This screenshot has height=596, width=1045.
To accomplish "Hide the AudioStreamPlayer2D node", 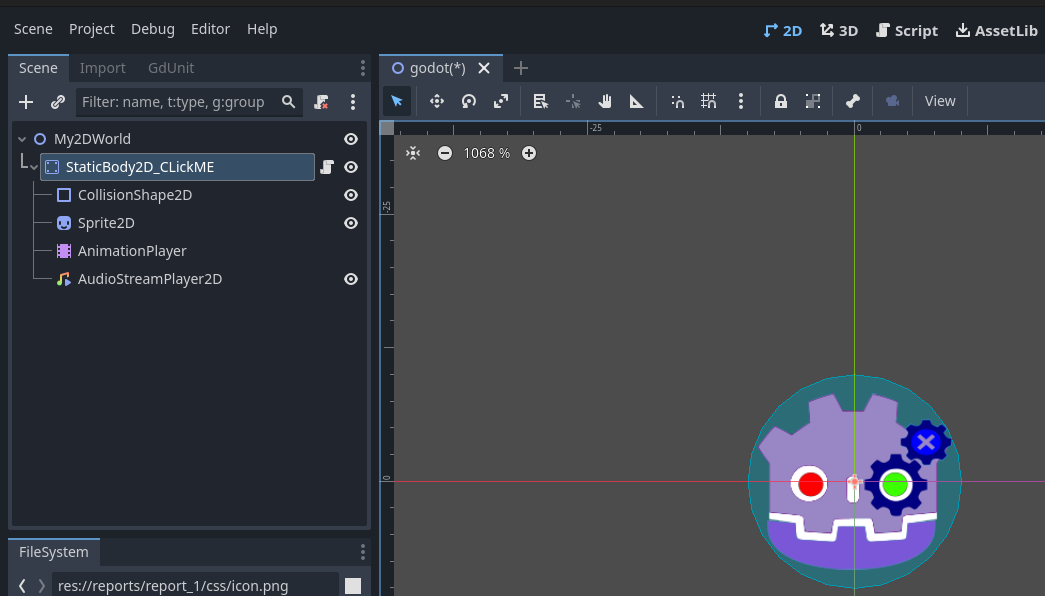I will [351, 279].
